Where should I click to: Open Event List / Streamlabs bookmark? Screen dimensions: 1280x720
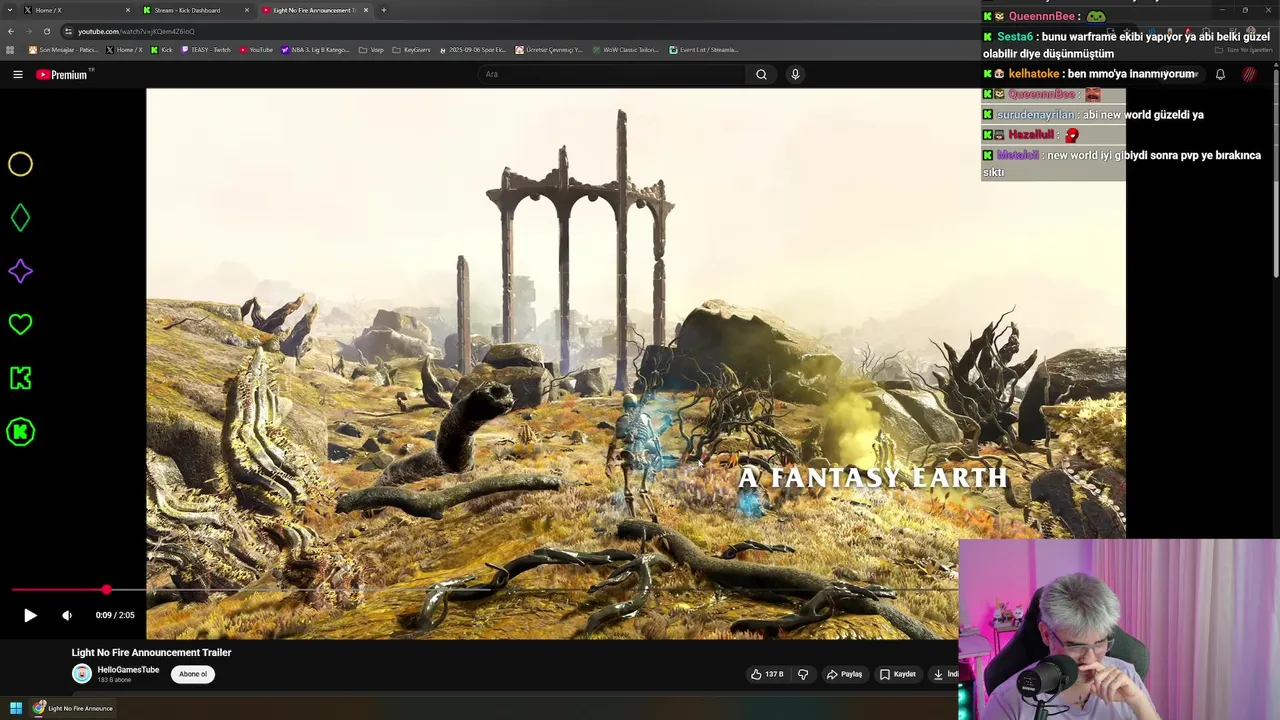[x=704, y=50]
